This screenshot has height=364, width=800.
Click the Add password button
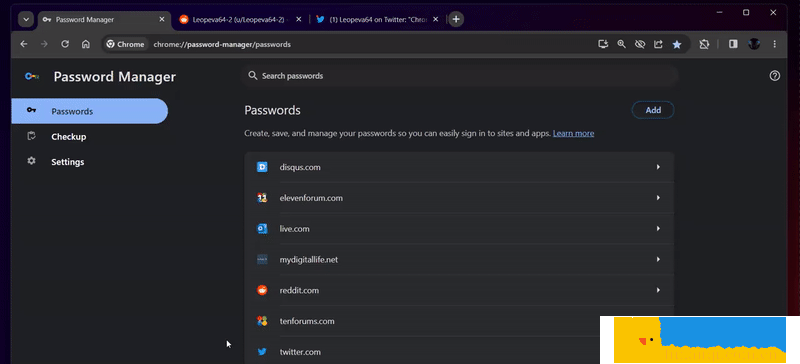click(x=653, y=110)
